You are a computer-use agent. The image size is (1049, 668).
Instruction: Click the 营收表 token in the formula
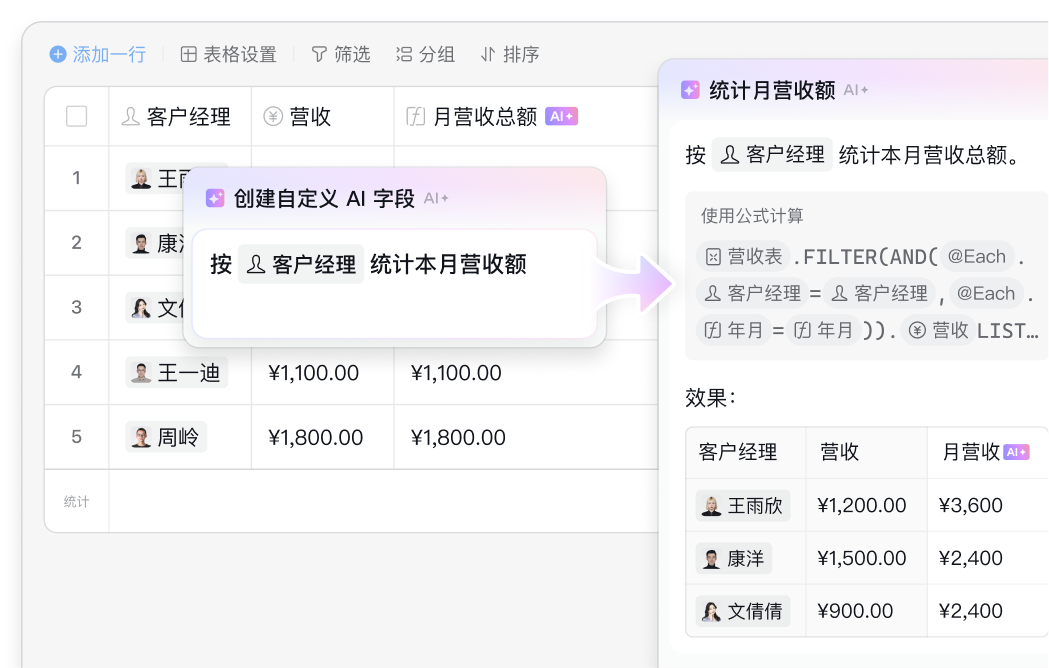[x=743, y=256]
